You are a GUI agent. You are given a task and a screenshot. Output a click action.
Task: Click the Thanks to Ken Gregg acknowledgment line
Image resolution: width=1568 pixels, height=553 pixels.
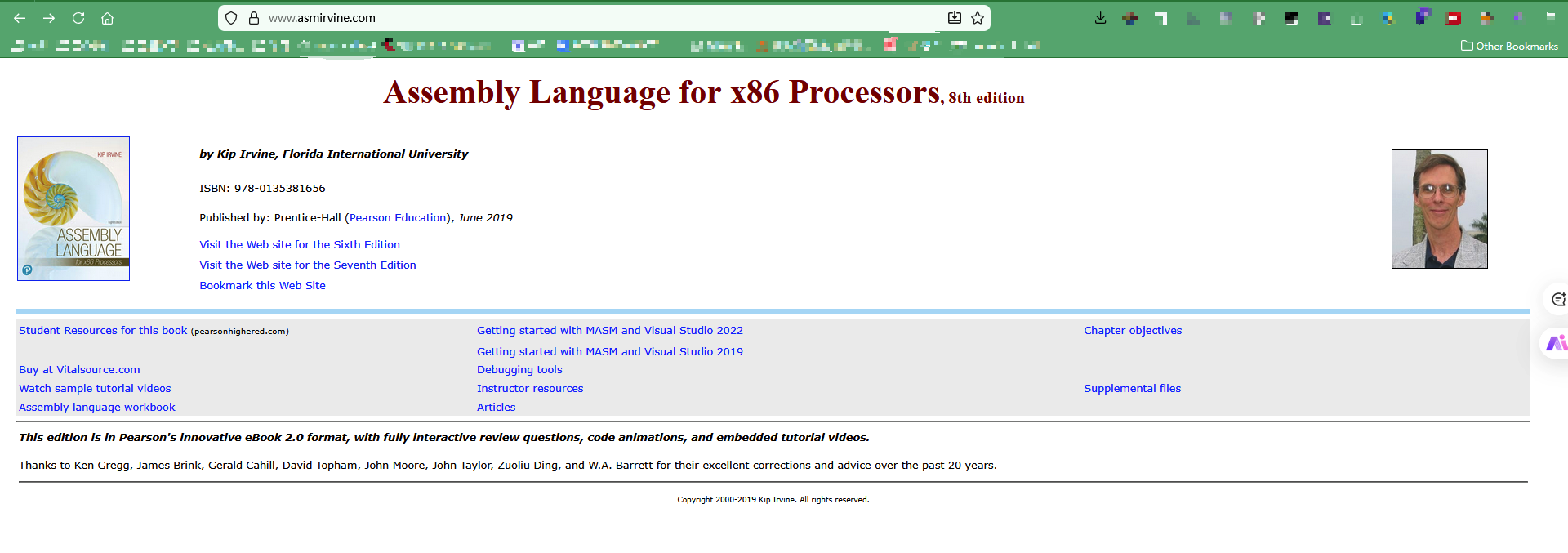pos(507,465)
